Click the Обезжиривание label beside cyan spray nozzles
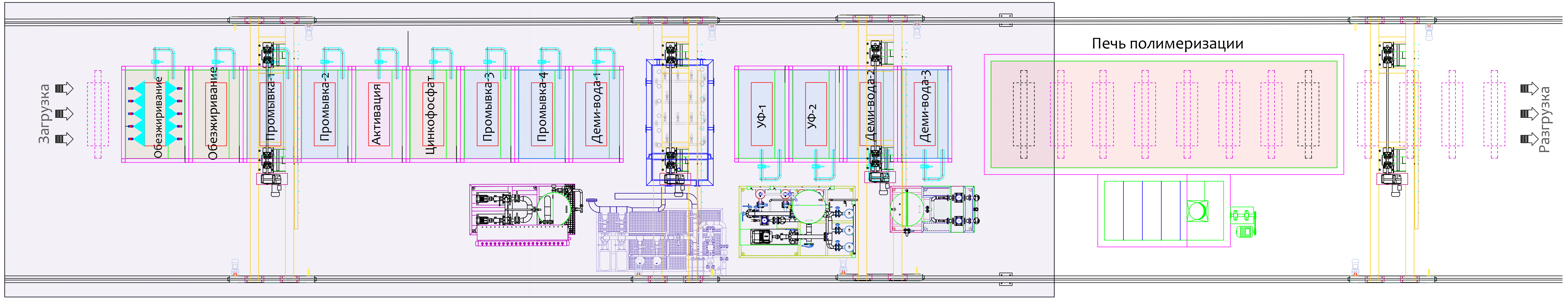 (158, 118)
